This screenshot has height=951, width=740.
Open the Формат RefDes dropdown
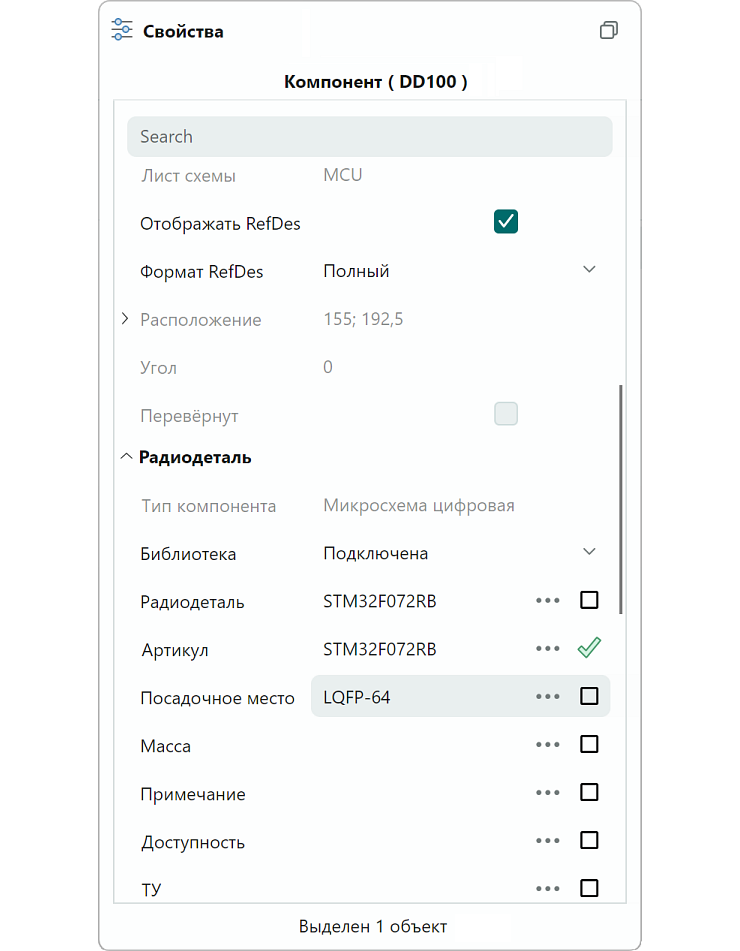[589, 270]
